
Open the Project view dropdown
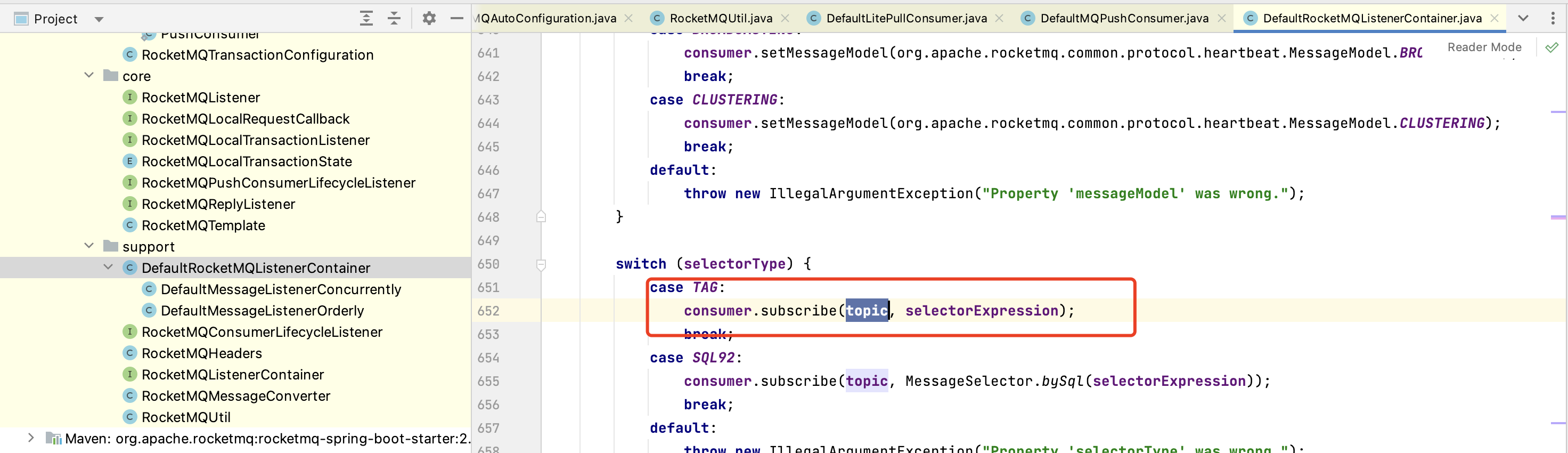pos(99,19)
